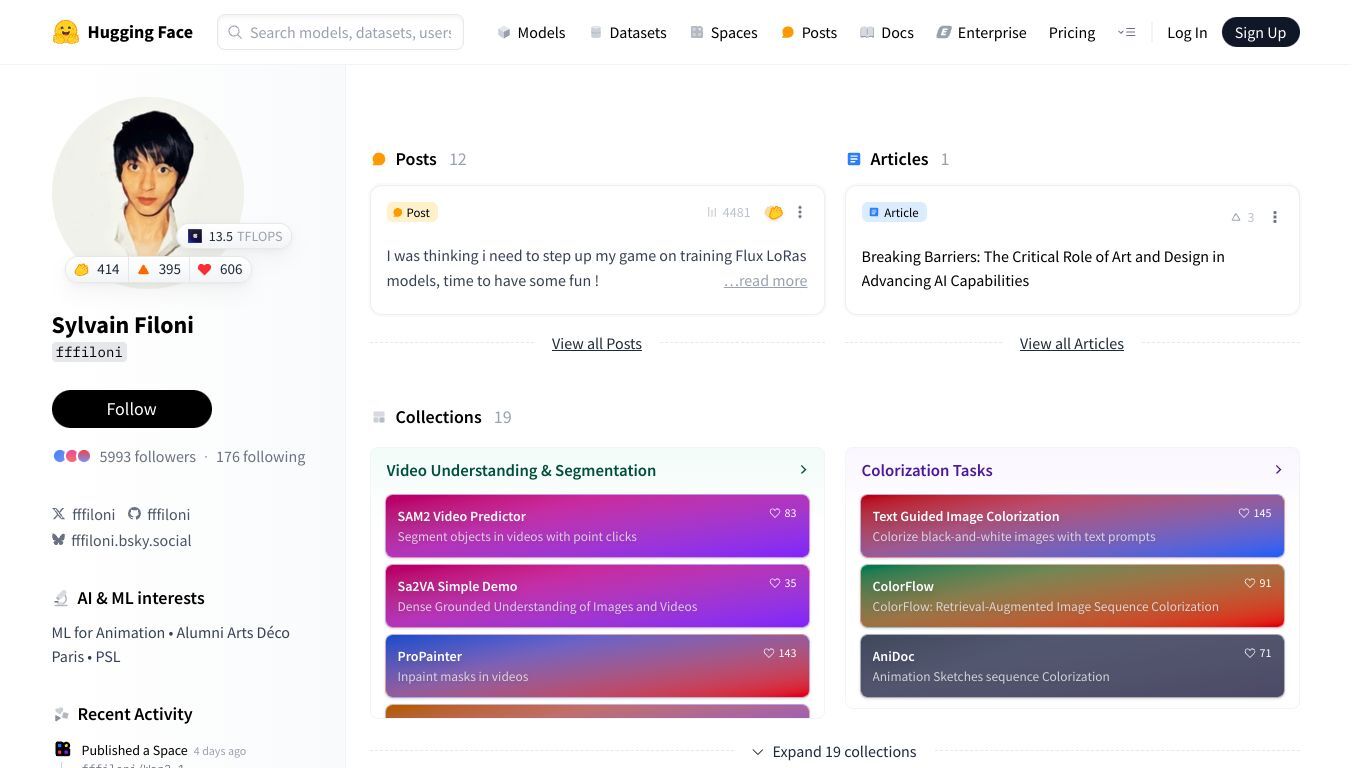Click …read more on the post

click(x=765, y=280)
